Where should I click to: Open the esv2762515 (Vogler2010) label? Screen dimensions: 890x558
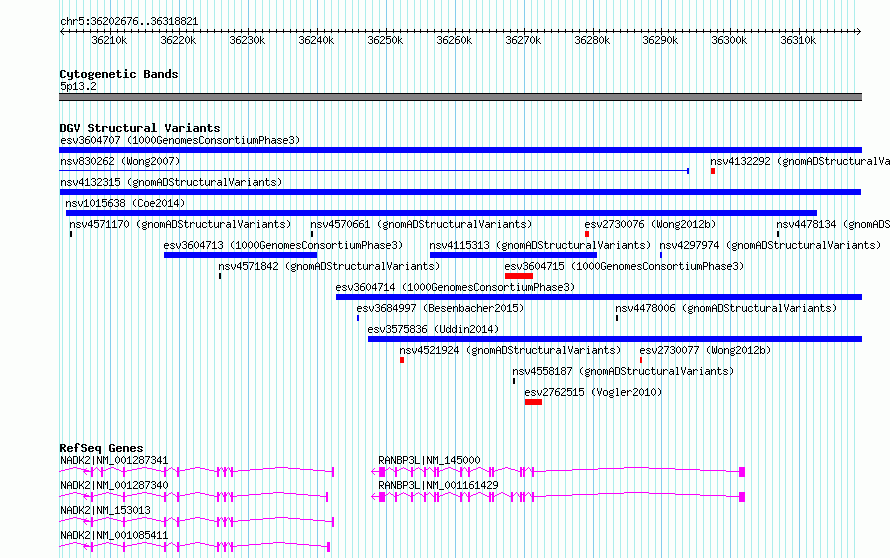pyautogui.click(x=593, y=392)
